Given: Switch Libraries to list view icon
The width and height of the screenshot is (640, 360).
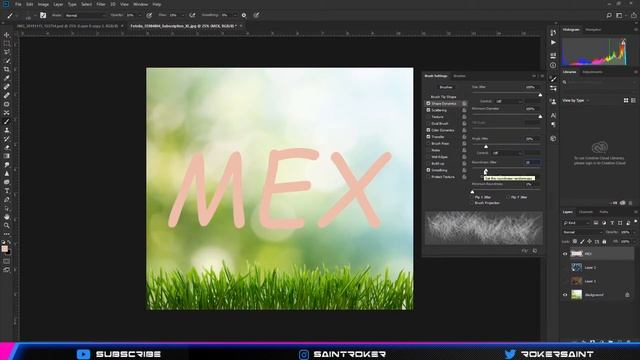Looking at the screenshot, I should click(x=633, y=100).
